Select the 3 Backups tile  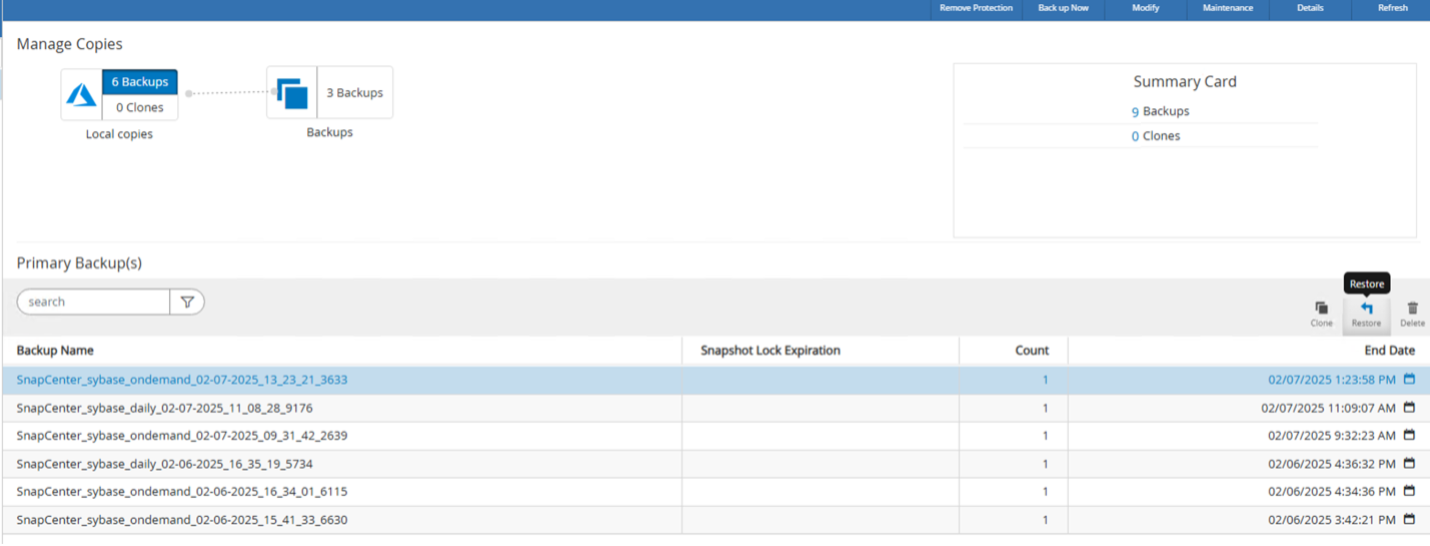point(355,93)
